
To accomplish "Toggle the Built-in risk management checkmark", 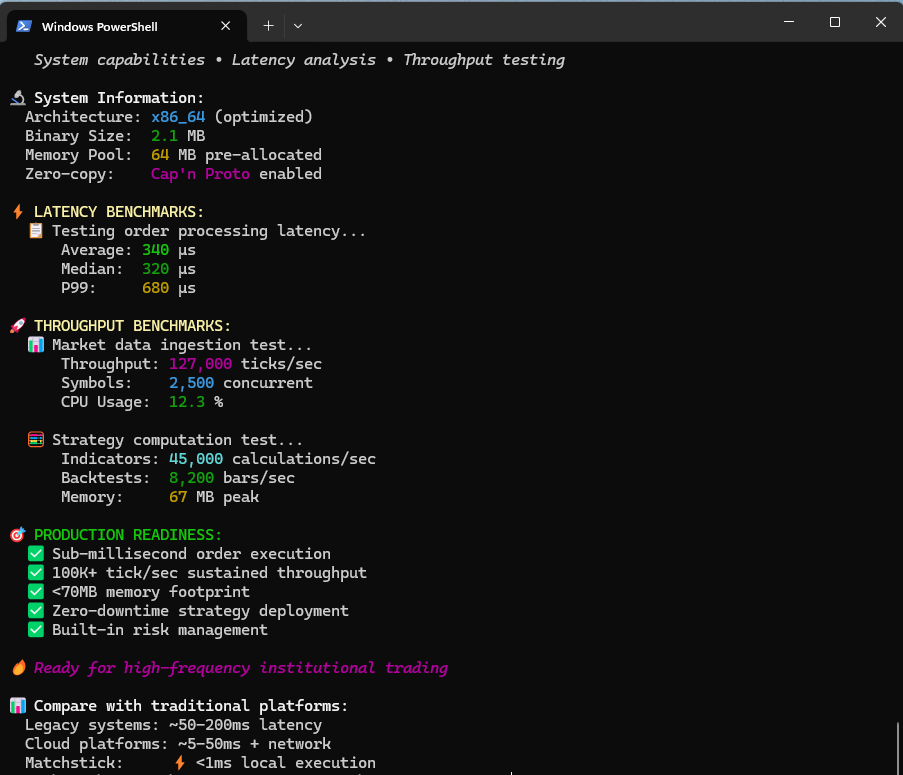I will tap(36, 629).
